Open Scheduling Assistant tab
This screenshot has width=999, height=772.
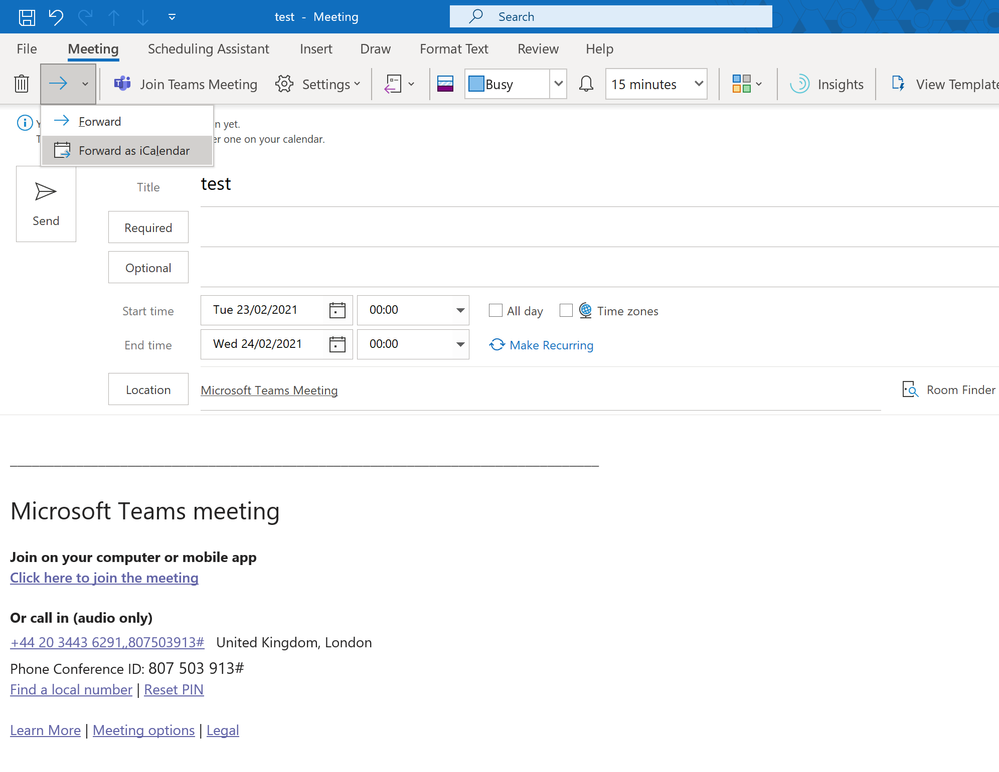pyautogui.click(x=208, y=49)
